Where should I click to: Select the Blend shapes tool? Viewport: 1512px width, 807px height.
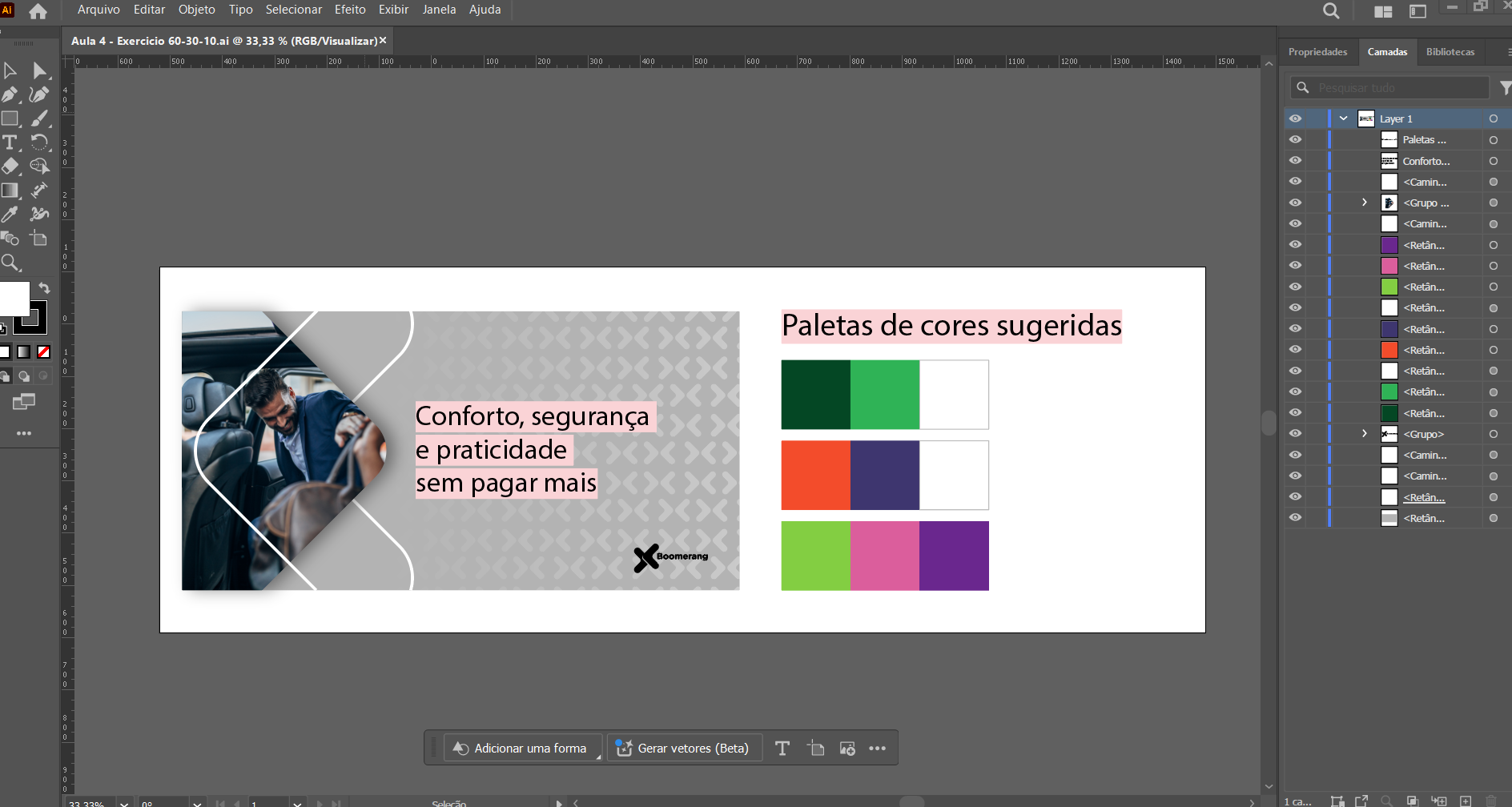(10, 239)
